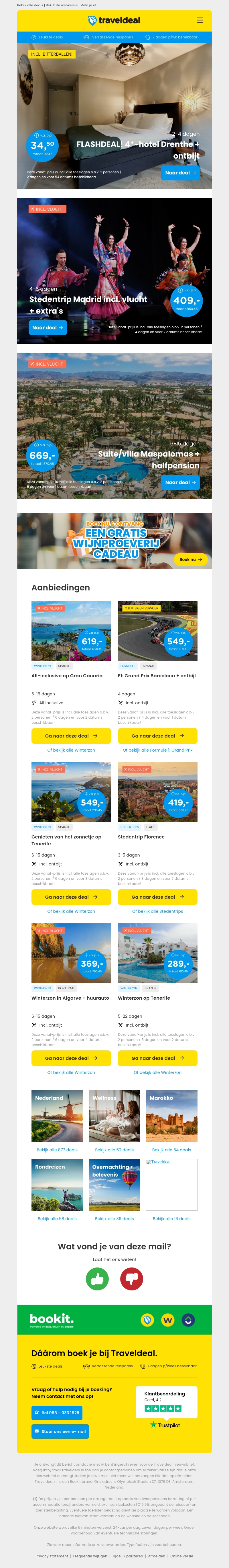The width and height of the screenshot is (229, 1568).
Task: Click the Traveldeal round icon beside bookit
Action: click(x=147, y=1320)
